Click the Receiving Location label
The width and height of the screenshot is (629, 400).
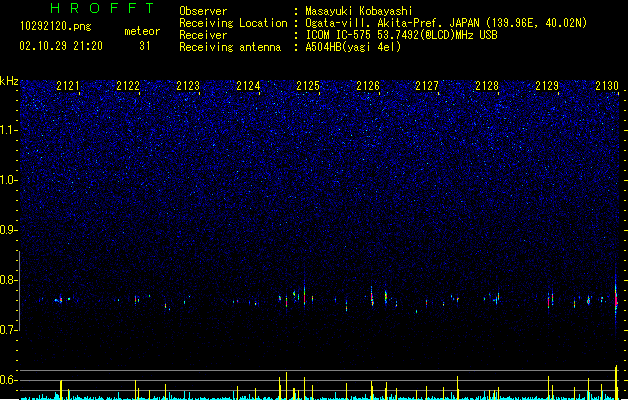[233, 23]
